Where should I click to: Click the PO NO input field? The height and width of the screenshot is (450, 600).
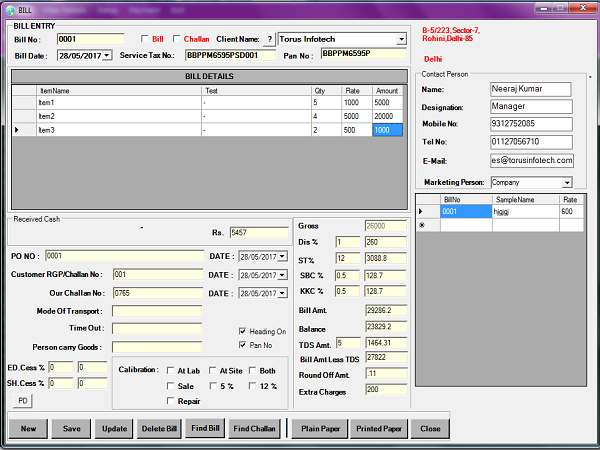click(124, 256)
